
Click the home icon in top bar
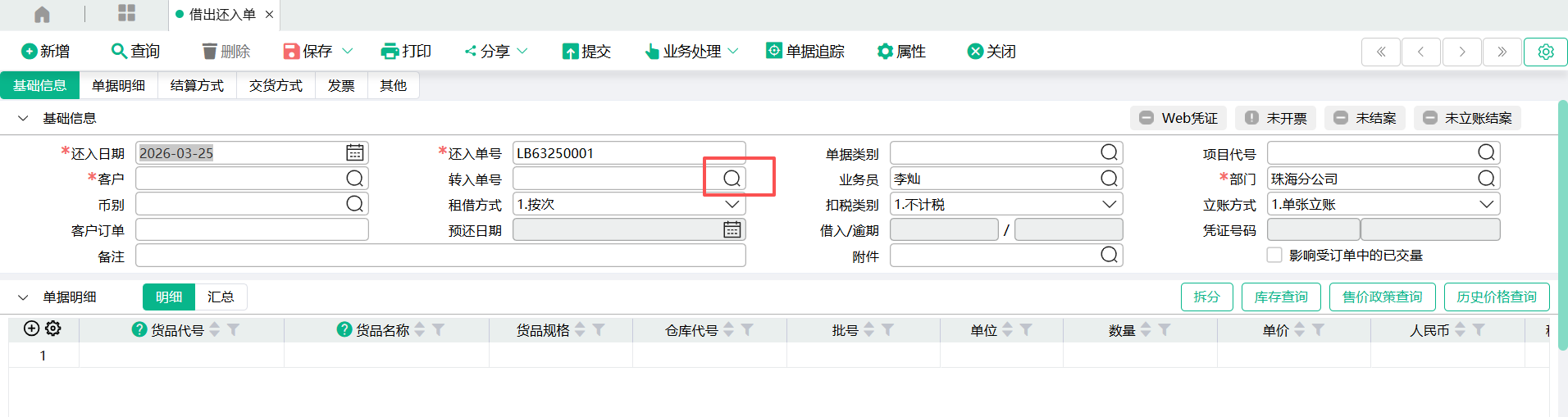(42, 14)
